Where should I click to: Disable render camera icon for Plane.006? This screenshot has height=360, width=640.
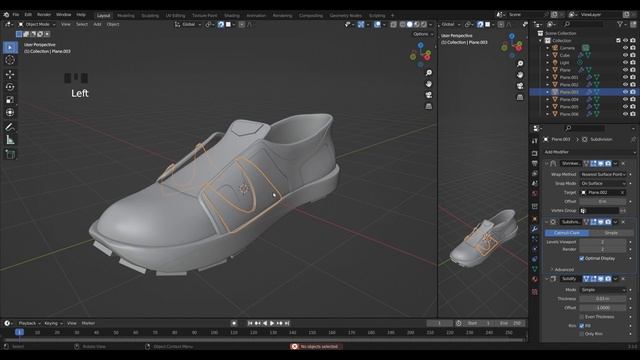(x=633, y=114)
